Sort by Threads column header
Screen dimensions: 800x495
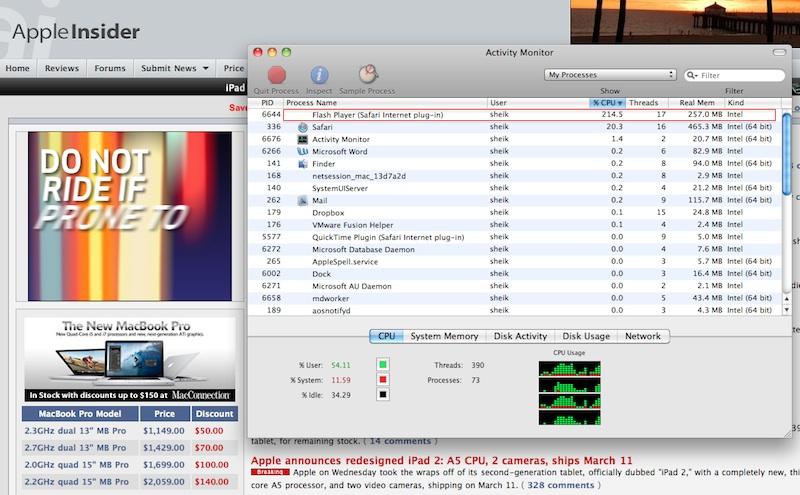tap(646, 103)
